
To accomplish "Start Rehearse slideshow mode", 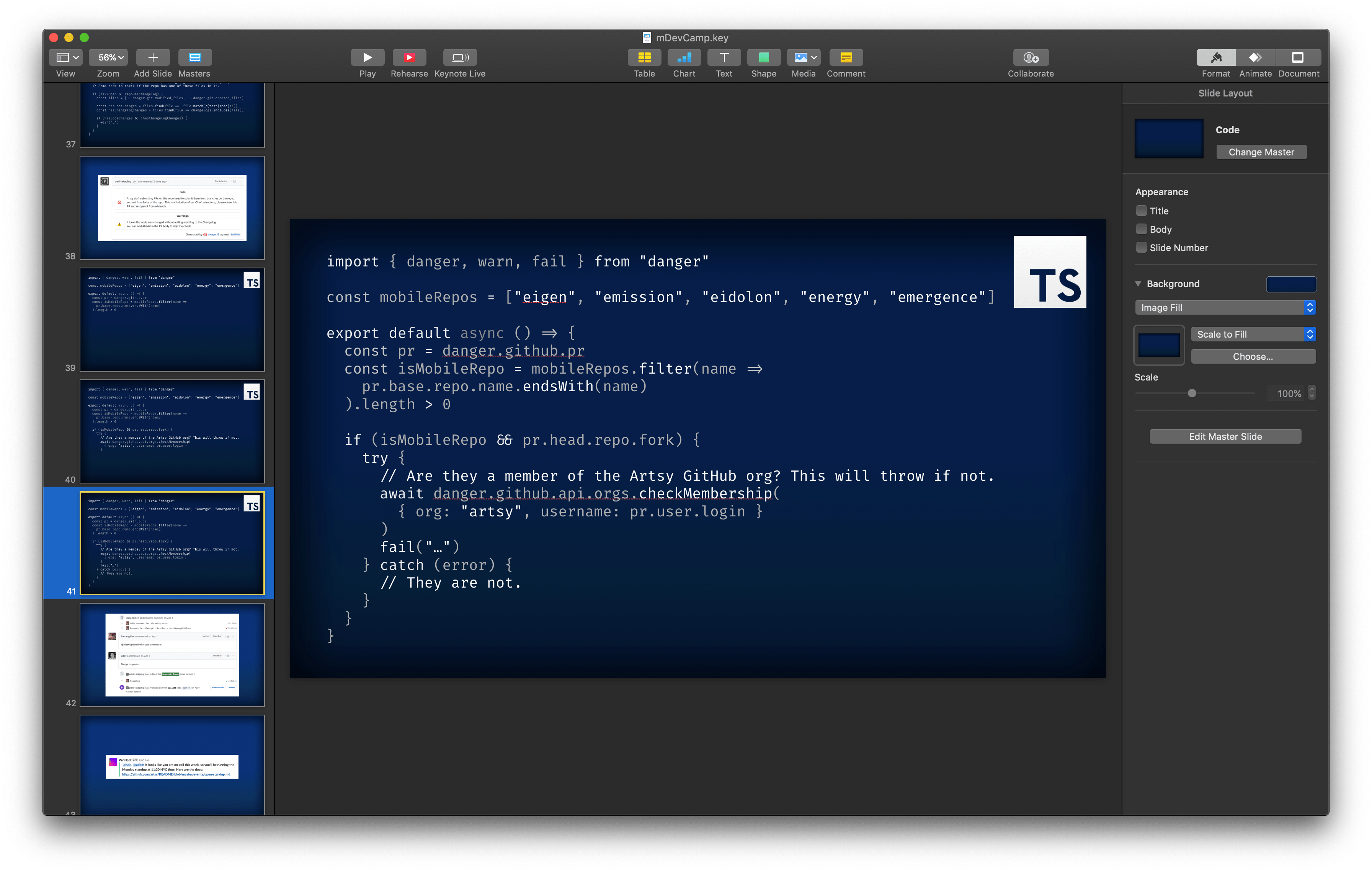I will coord(409,57).
